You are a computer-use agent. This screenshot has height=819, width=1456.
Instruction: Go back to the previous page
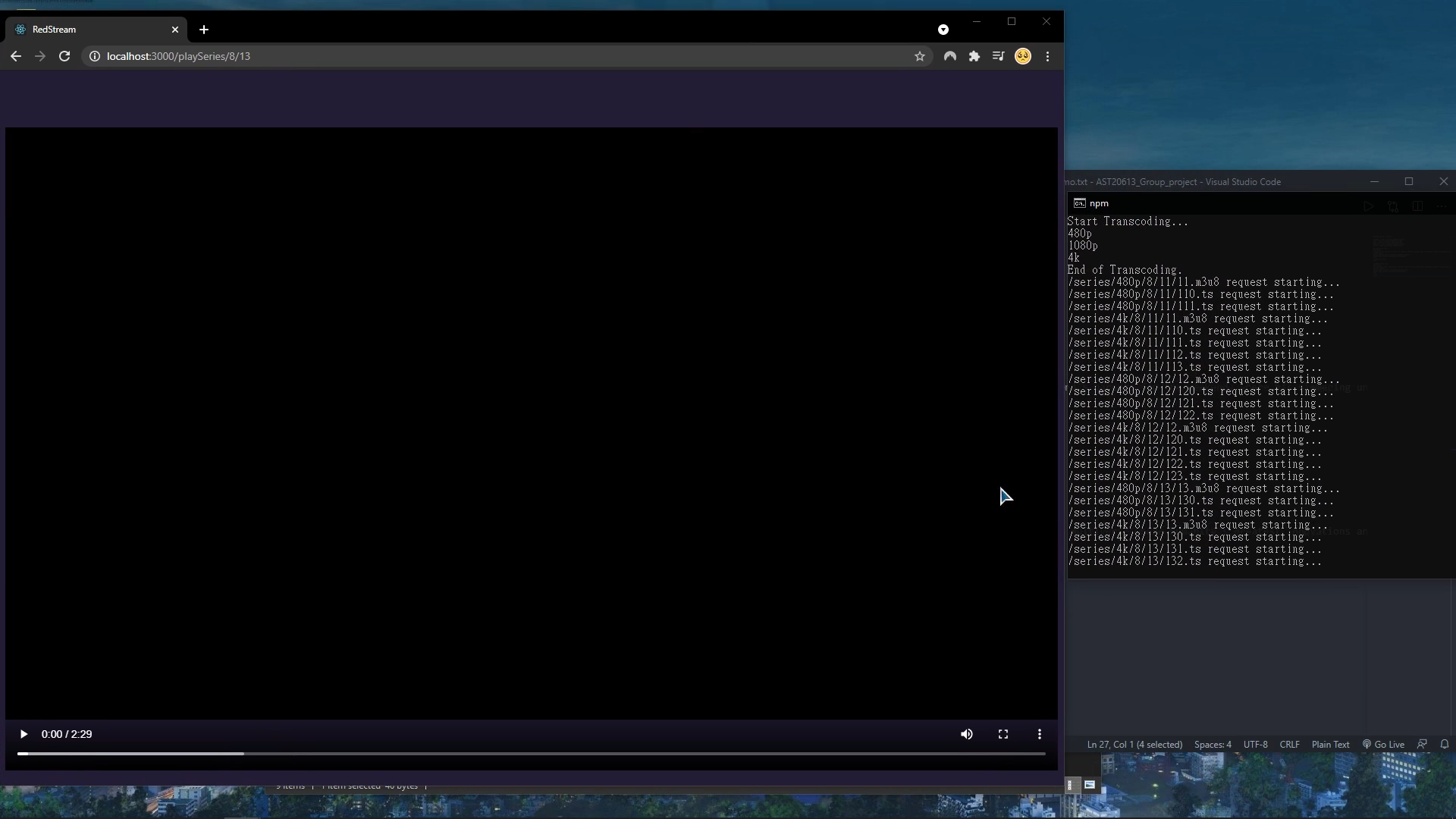[x=16, y=56]
